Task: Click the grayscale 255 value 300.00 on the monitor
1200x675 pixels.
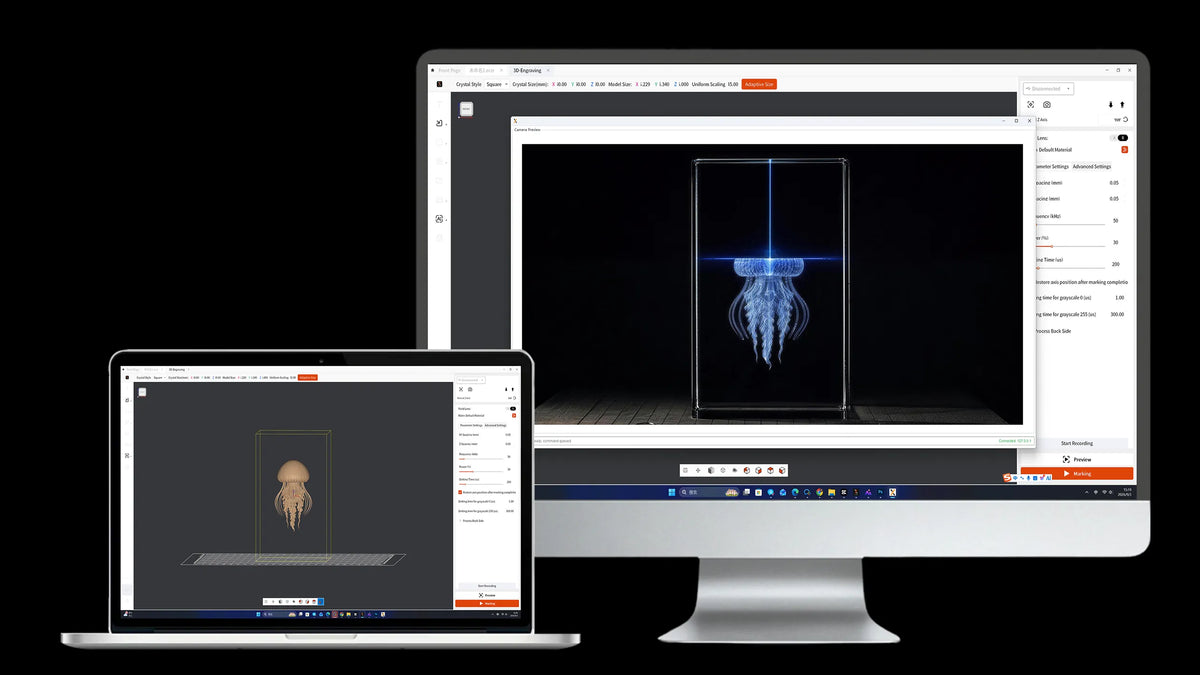Action: click(1117, 314)
